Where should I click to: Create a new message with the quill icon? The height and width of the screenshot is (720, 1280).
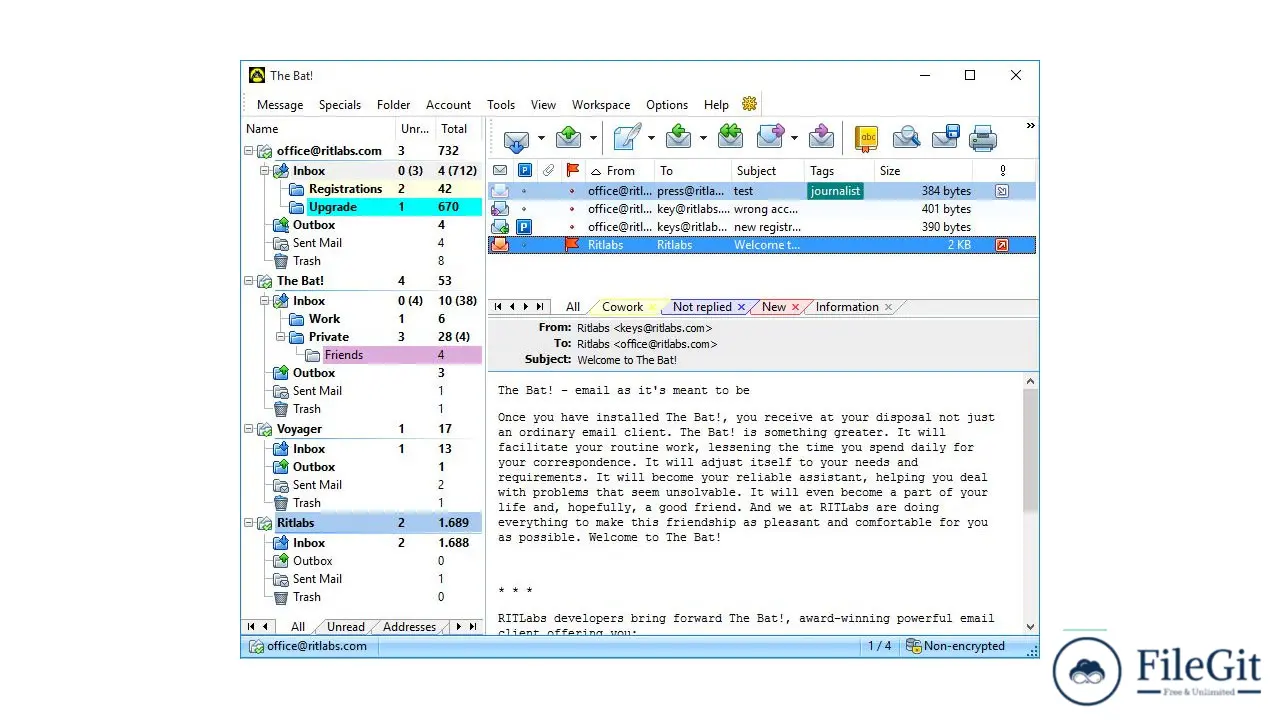pyautogui.click(x=627, y=138)
